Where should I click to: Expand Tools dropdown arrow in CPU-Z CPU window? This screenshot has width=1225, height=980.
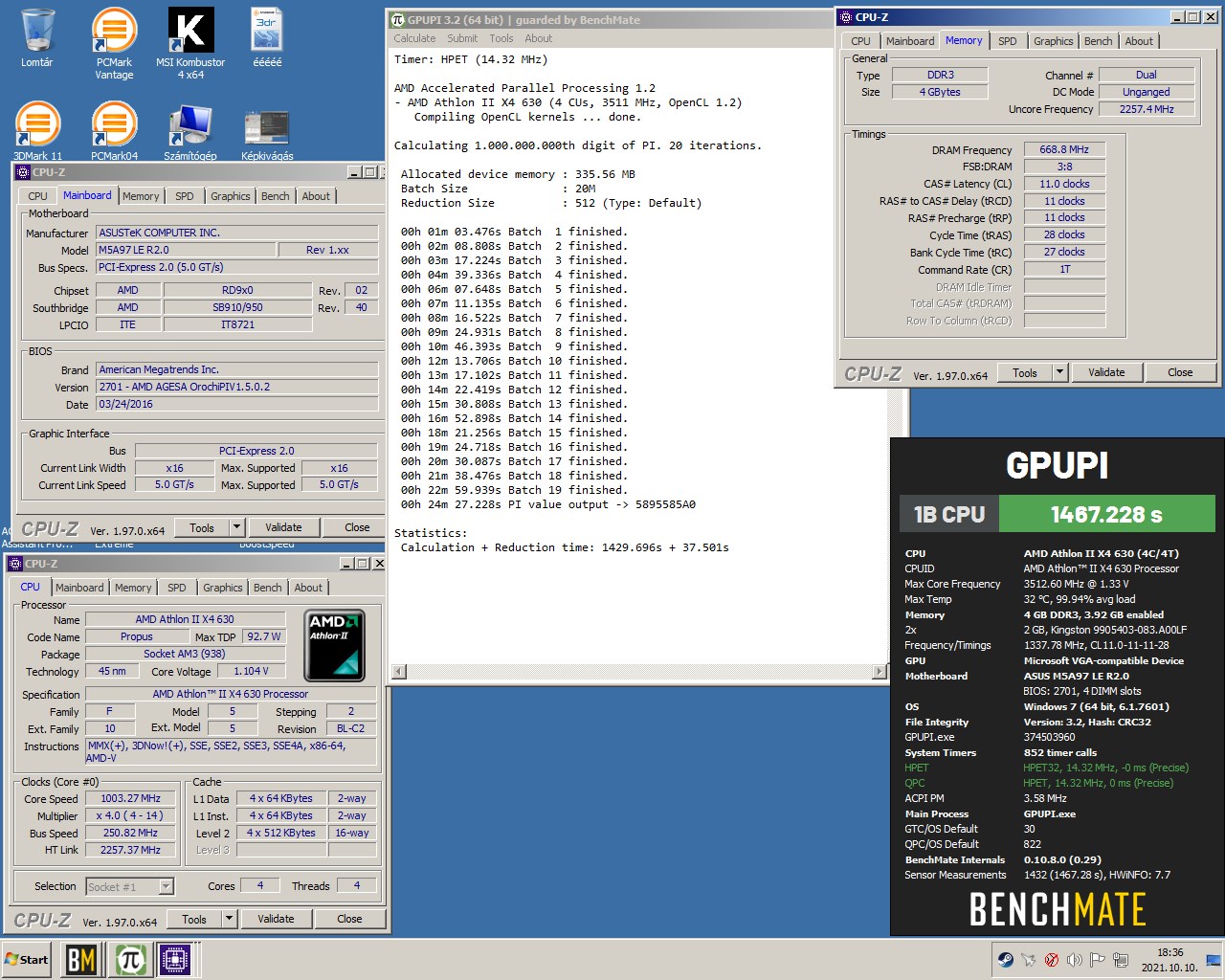229,919
